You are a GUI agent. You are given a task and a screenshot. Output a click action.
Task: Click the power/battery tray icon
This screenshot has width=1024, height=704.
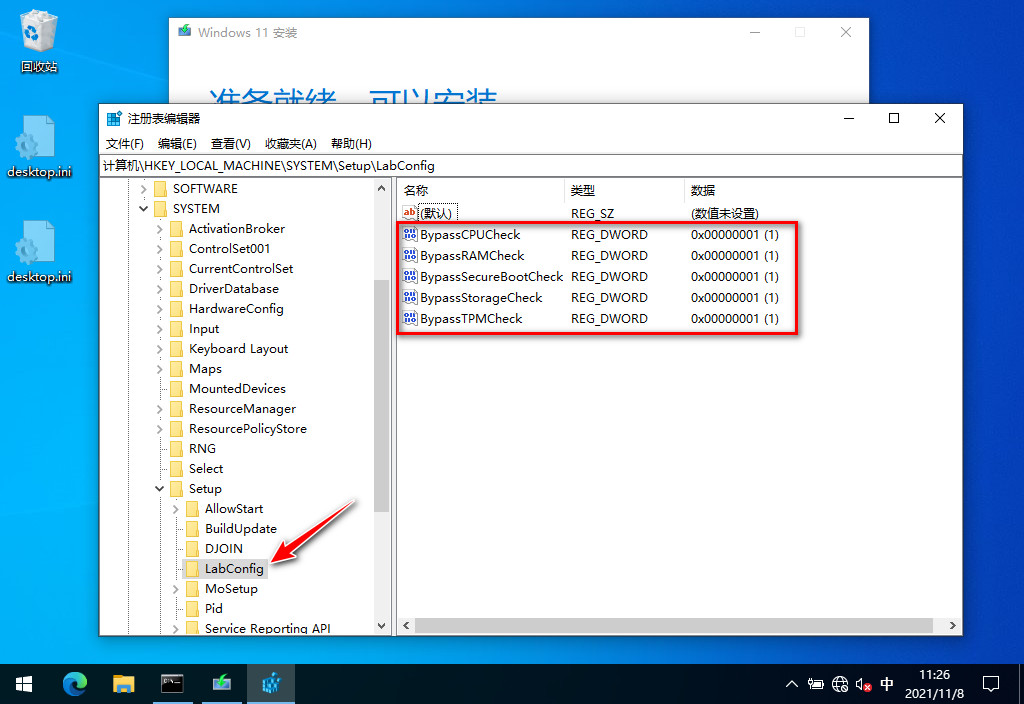pos(816,684)
